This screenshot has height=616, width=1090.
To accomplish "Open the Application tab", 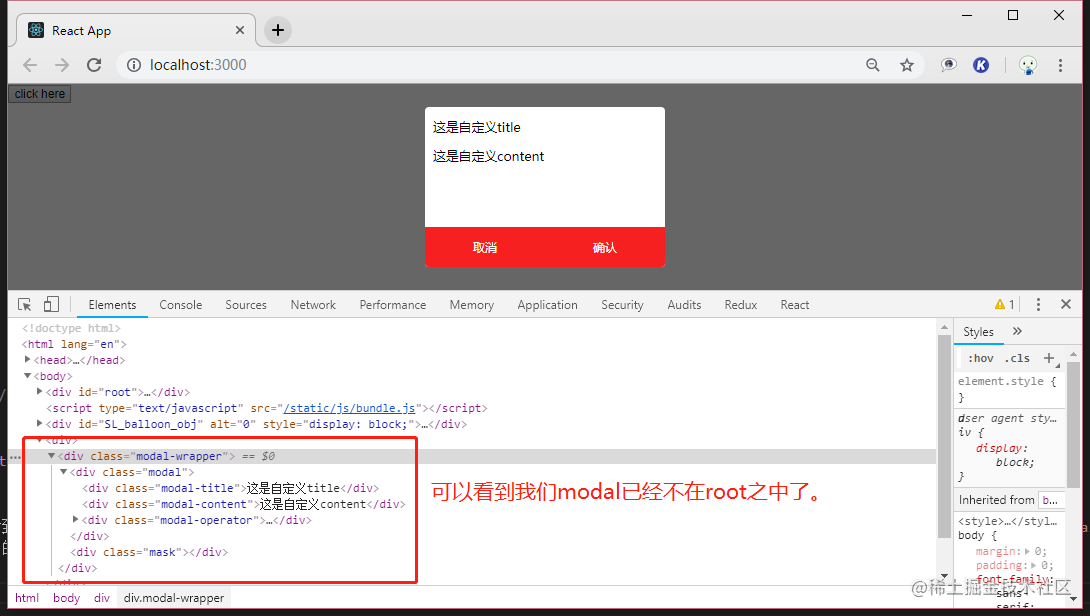I will (547, 305).
